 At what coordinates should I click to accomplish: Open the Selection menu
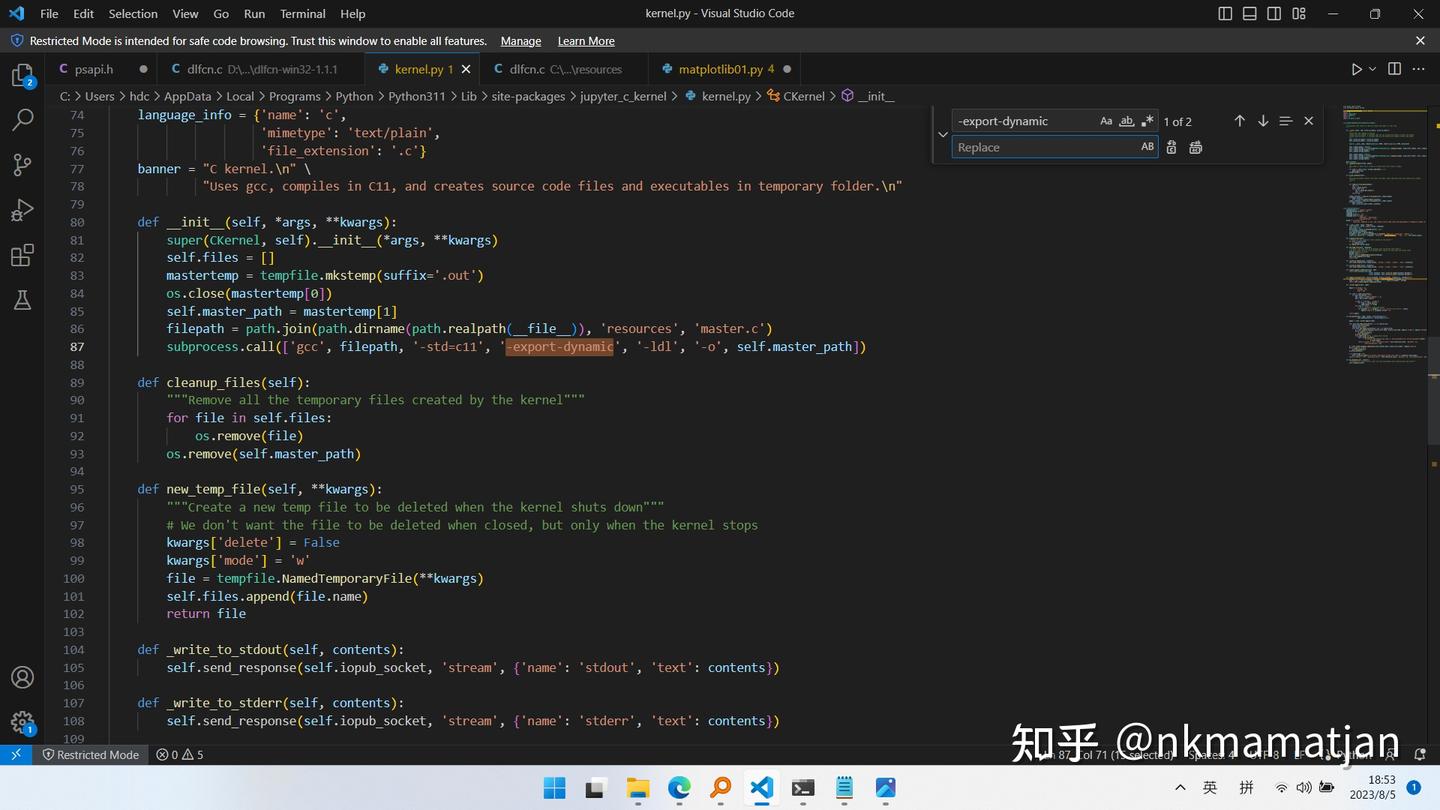coord(133,13)
